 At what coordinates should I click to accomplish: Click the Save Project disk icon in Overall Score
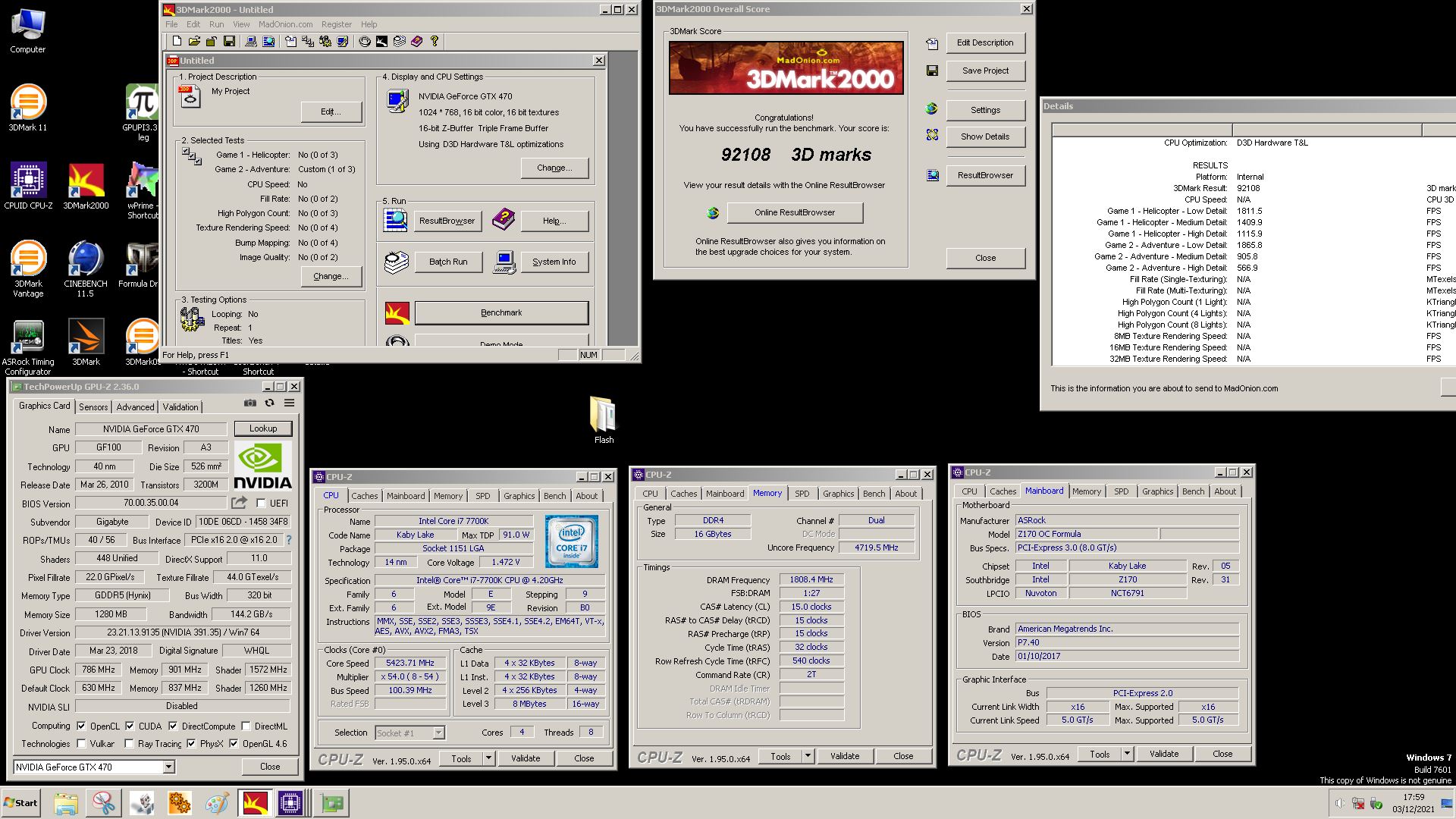[932, 71]
